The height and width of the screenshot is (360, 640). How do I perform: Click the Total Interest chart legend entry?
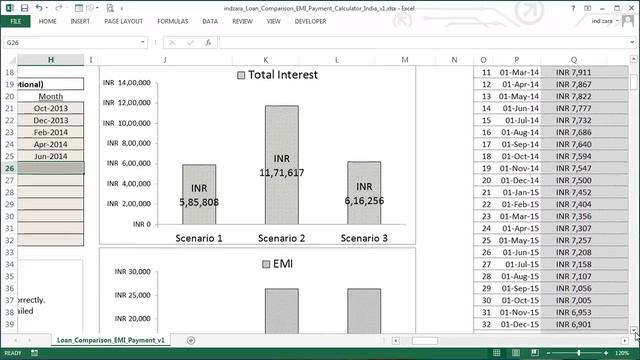tap(278, 75)
